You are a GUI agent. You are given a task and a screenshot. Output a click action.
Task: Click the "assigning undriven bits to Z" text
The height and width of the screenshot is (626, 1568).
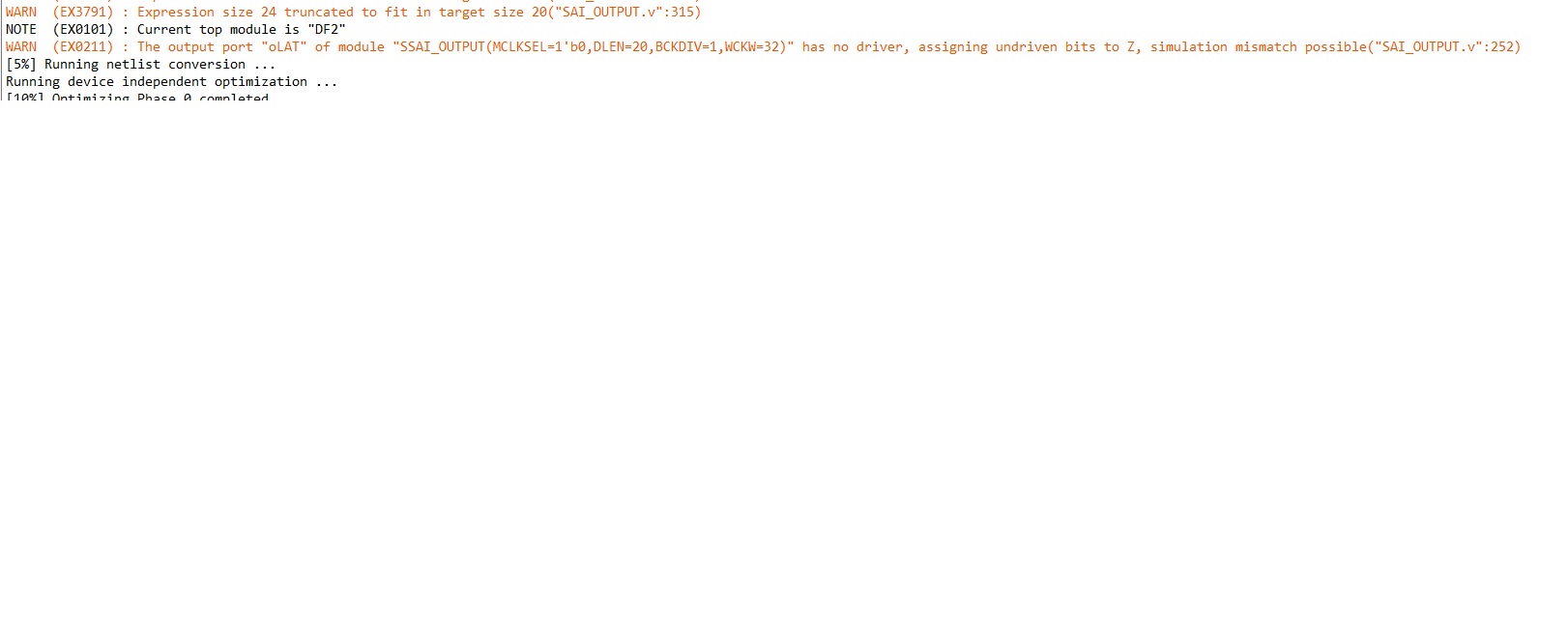tap(1029, 47)
